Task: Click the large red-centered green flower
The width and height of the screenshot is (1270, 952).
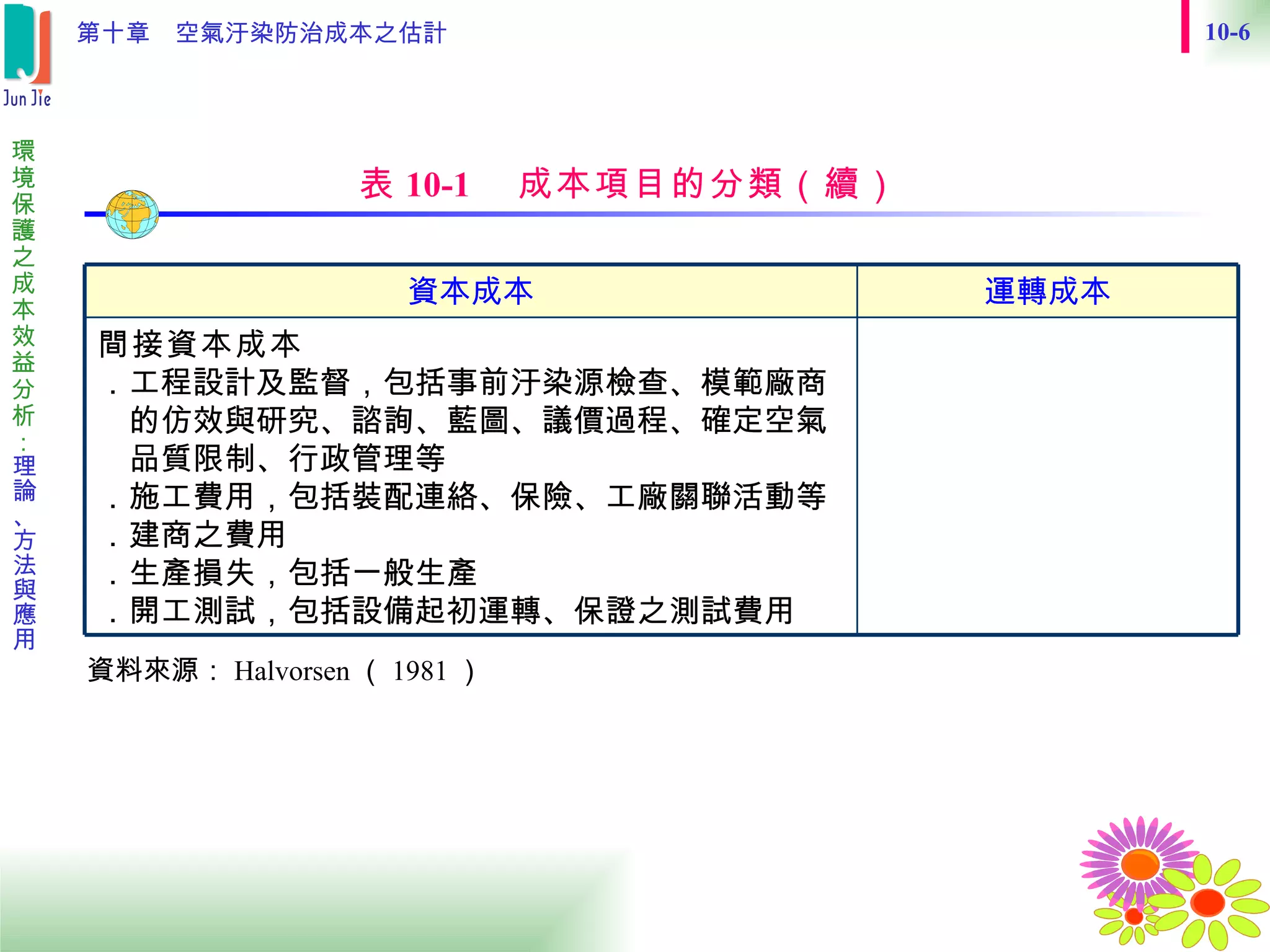Action: pos(1206,902)
